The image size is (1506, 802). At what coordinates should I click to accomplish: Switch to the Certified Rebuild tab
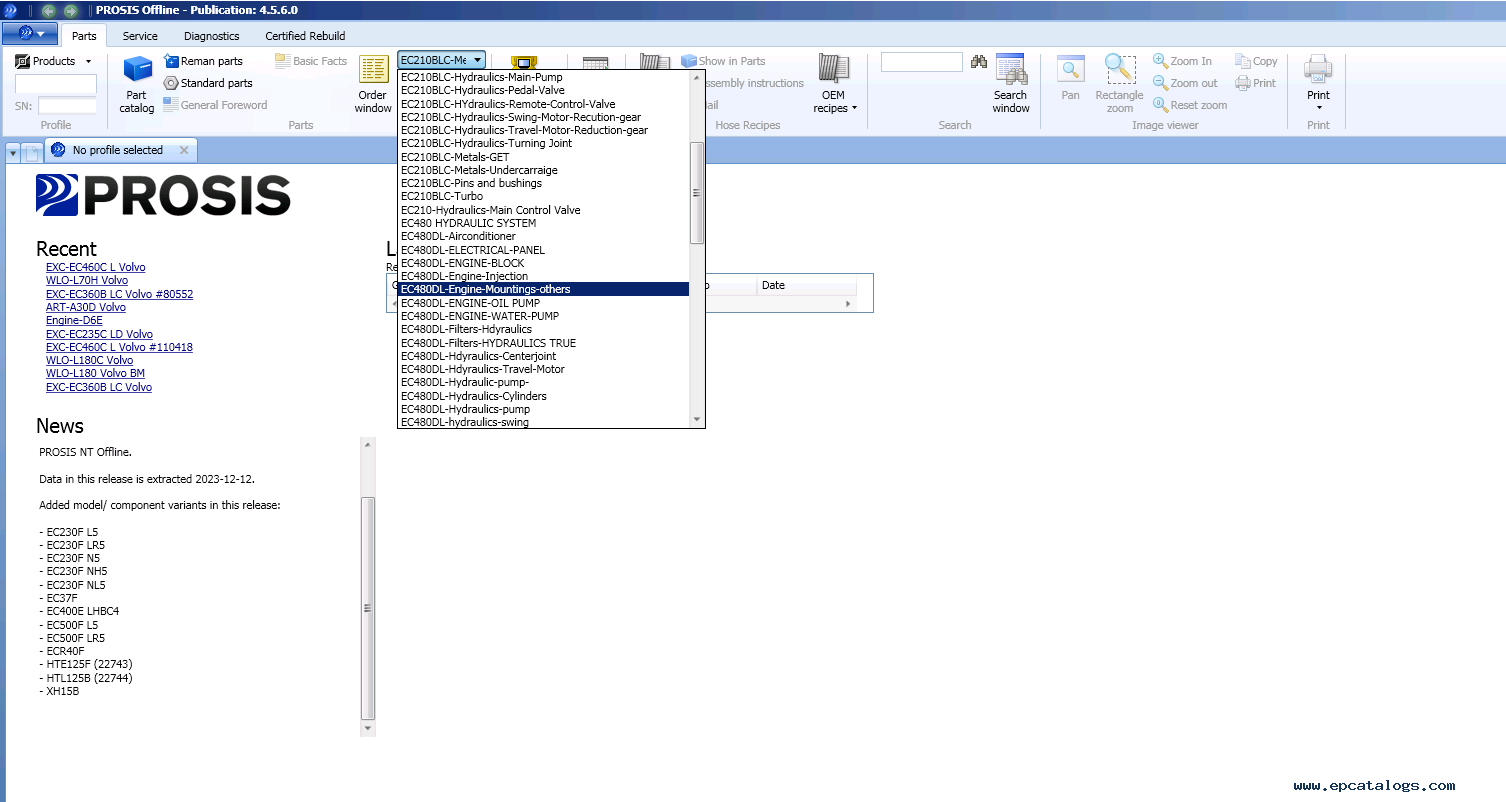(305, 36)
